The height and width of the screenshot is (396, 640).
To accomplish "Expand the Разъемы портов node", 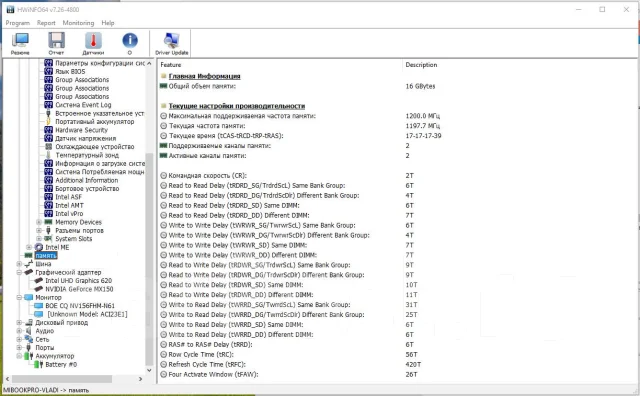I will (x=39, y=231).
